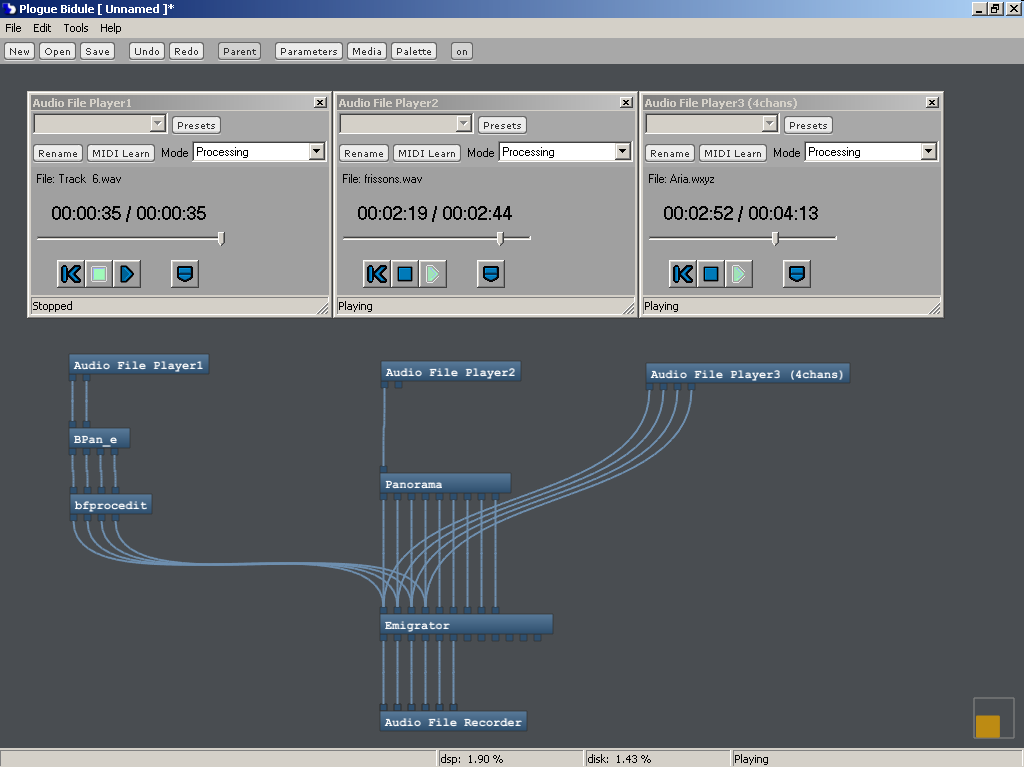Click Presets button in Audio File Player2

click(502, 125)
